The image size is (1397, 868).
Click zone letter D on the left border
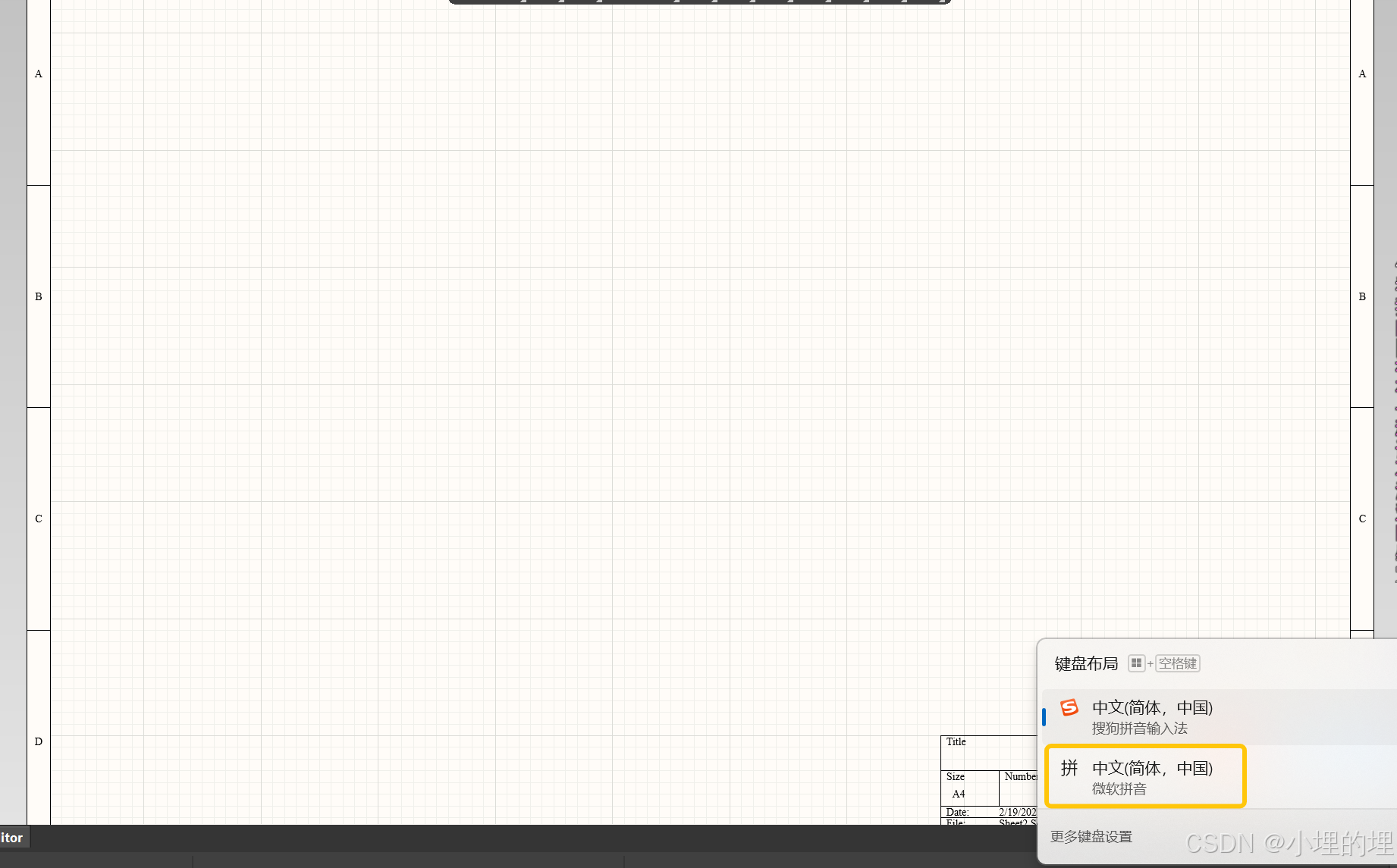pyautogui.click(x=39, y=741)
